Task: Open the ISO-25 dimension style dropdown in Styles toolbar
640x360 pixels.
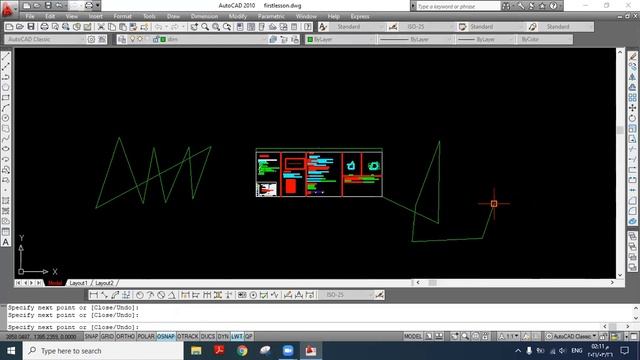Action: [x=427, y=27]
